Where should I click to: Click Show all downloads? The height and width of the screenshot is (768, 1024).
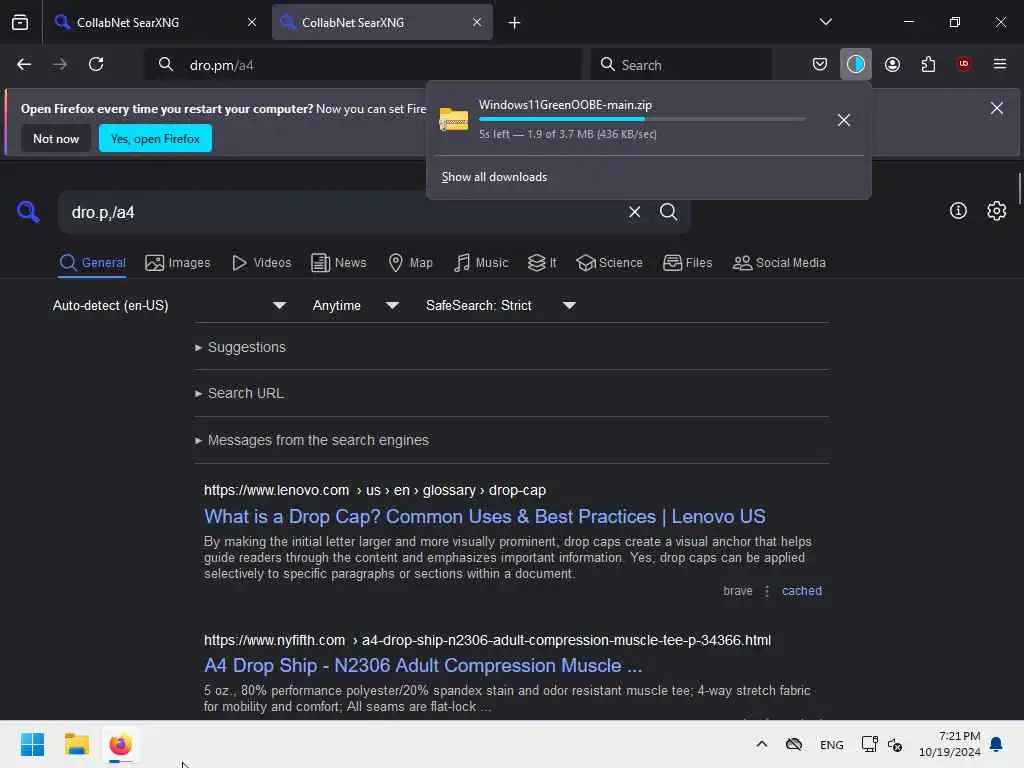coord(494,177)
